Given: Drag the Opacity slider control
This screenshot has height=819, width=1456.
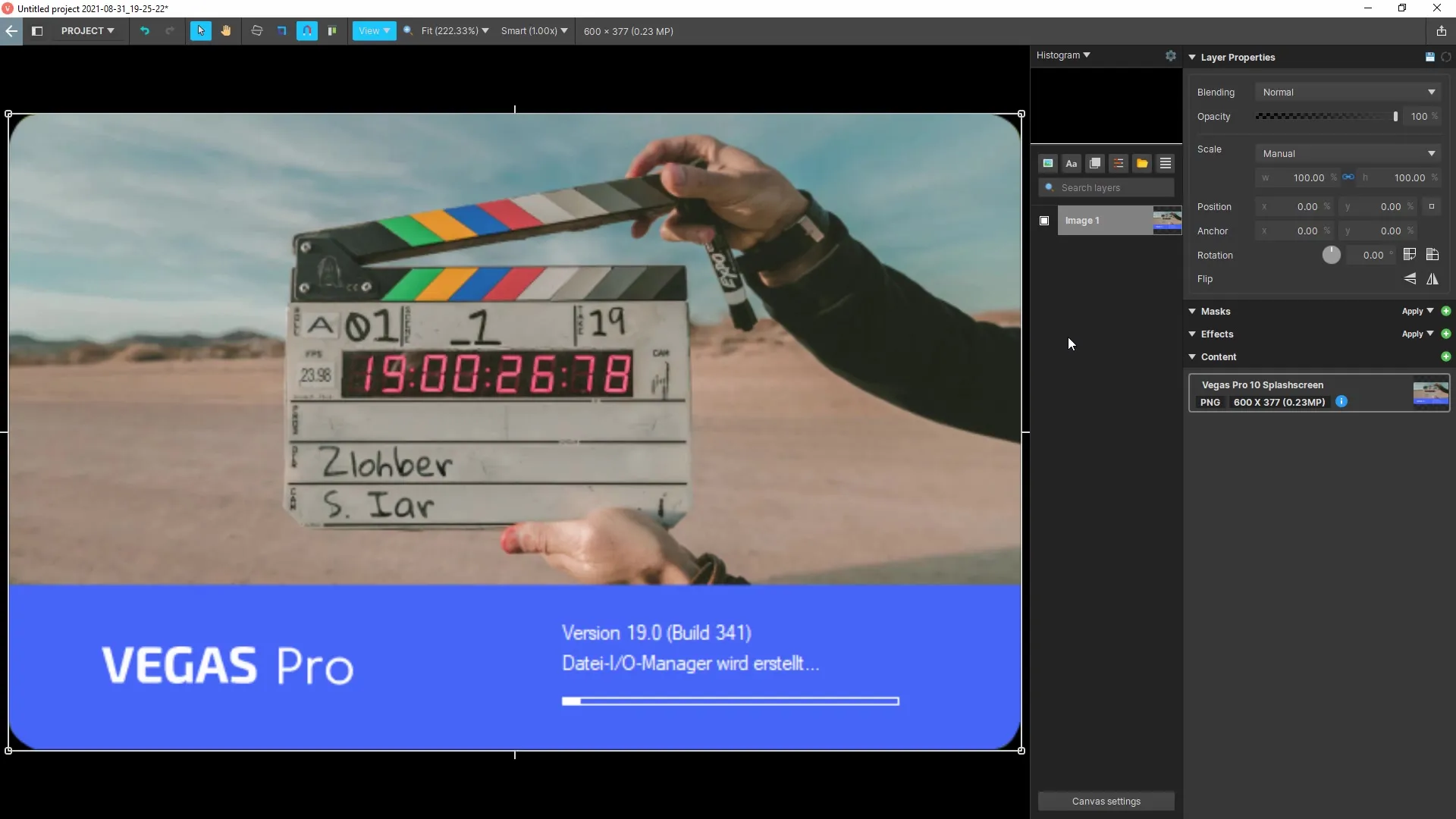Looking at the screenshot, I should (1394, 117).
